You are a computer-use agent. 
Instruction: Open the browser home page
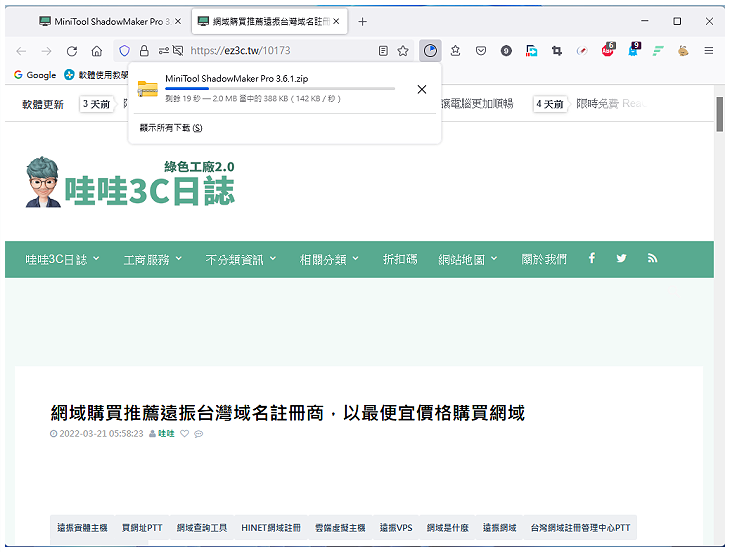coord(97,51)
